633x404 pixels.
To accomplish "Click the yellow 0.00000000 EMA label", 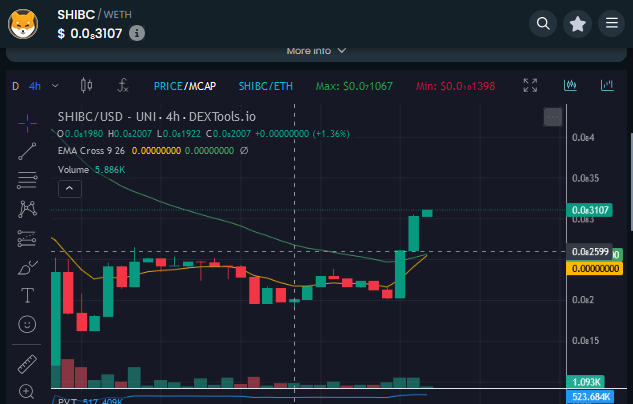I will pyautogui.click(x=595, y=269).
